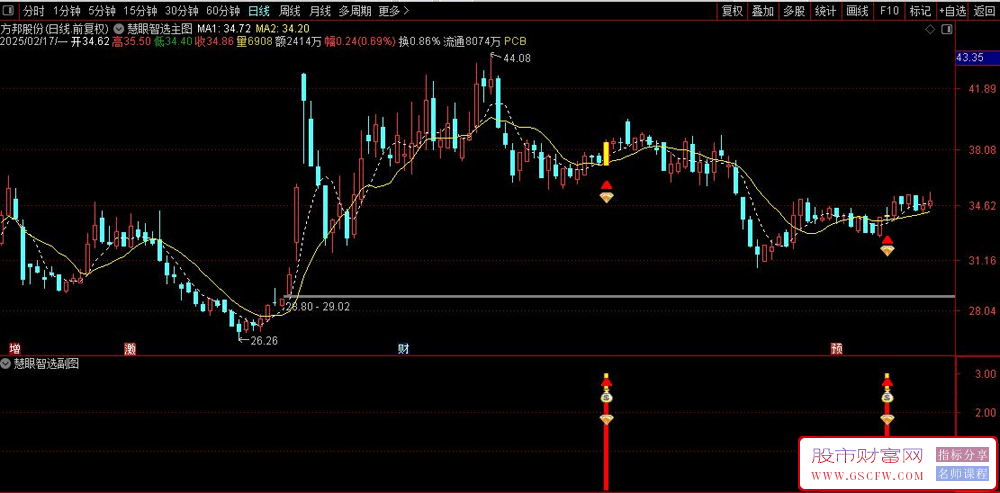Viewport: 1000px width, 493px height.
Task: Click the diamond signal below yellow candle
Action: (607, 197)
